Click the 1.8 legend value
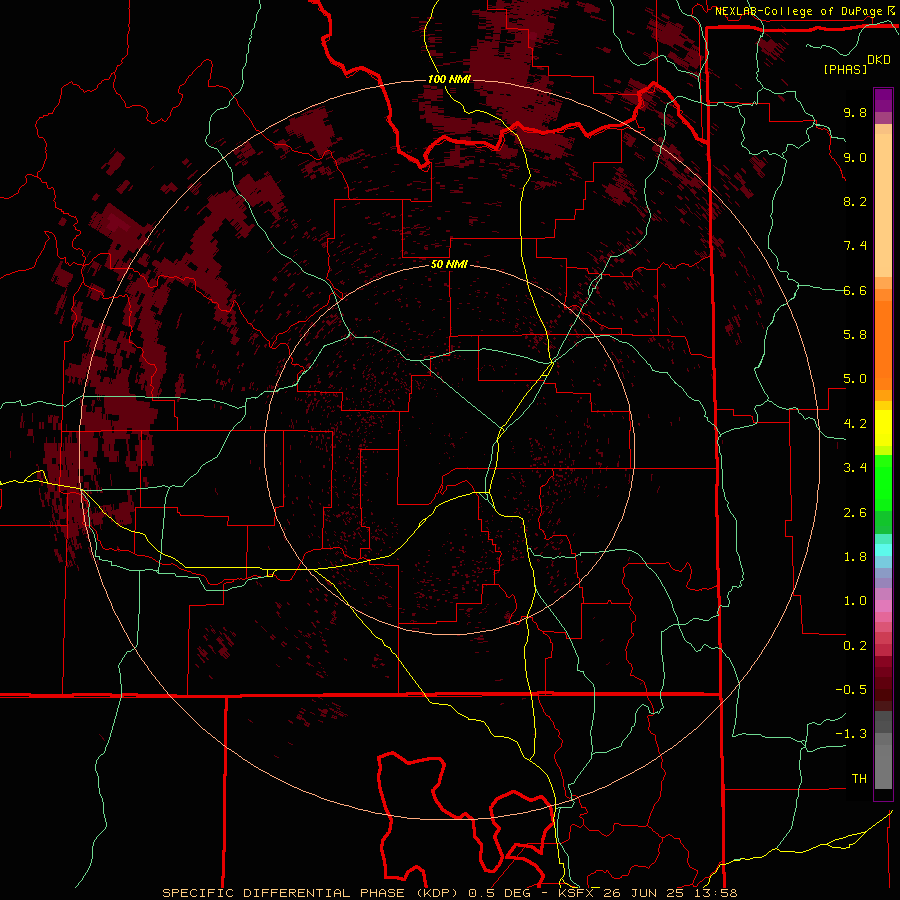This screenshot has width=900, height=900. click(855, 557)
